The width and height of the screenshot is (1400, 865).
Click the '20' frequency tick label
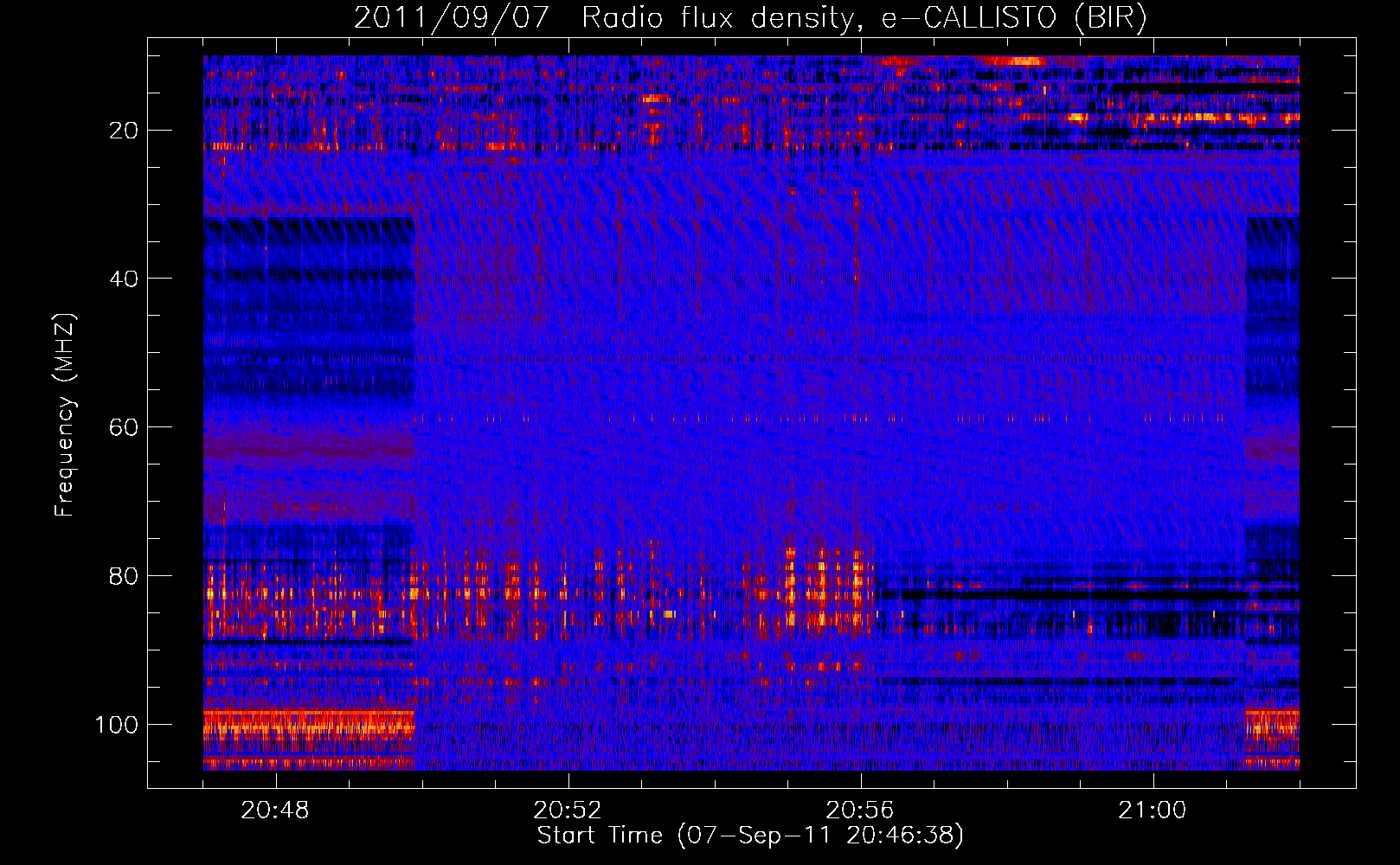(124, 131)
